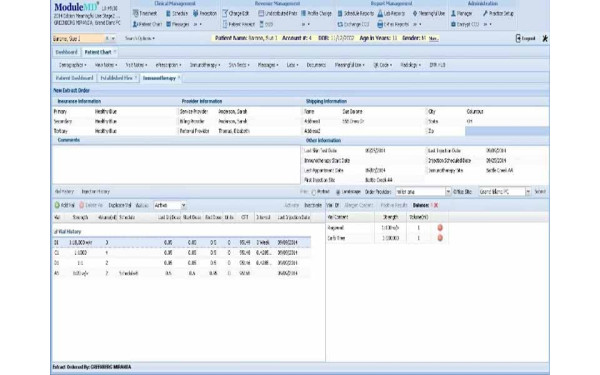This screenshot has width=600, height=375.
Task: Click the Duplicate Vial button
Action: point(120,205)
